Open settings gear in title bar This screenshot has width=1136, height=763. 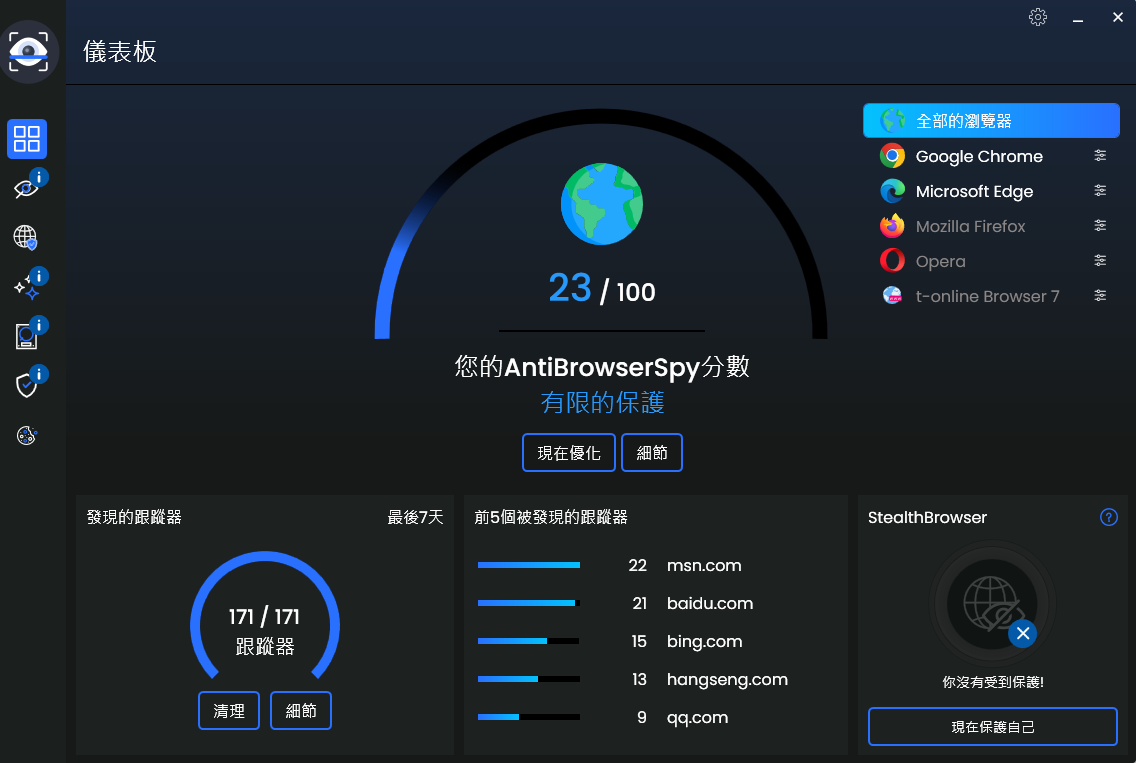pyautogui.click(x=1037, y=17)
